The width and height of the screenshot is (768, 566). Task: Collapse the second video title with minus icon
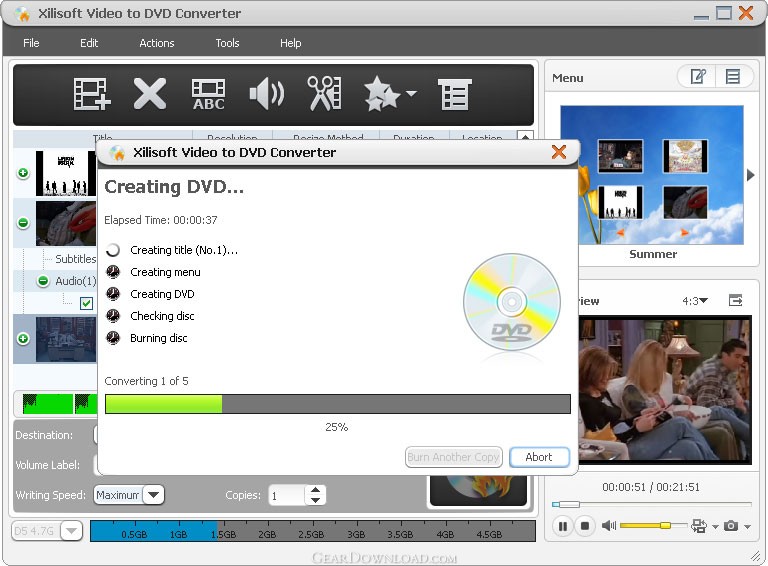coord(23,223)
